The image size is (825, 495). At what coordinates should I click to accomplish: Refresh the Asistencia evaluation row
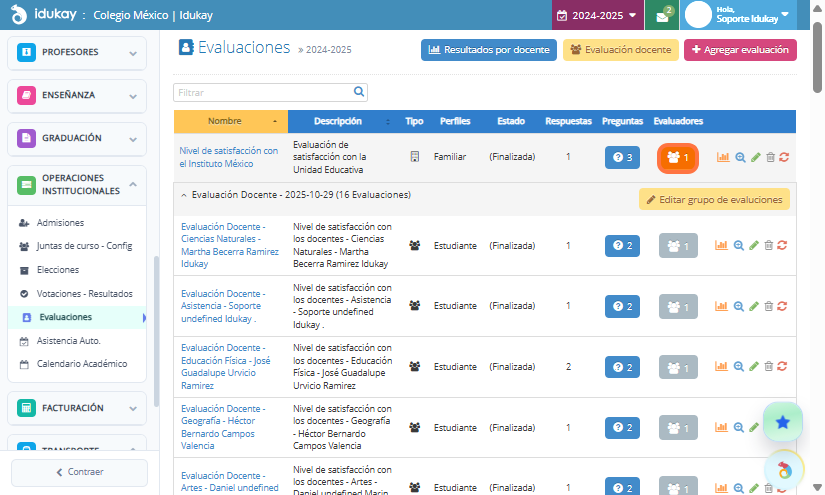(x=782, y=306)
